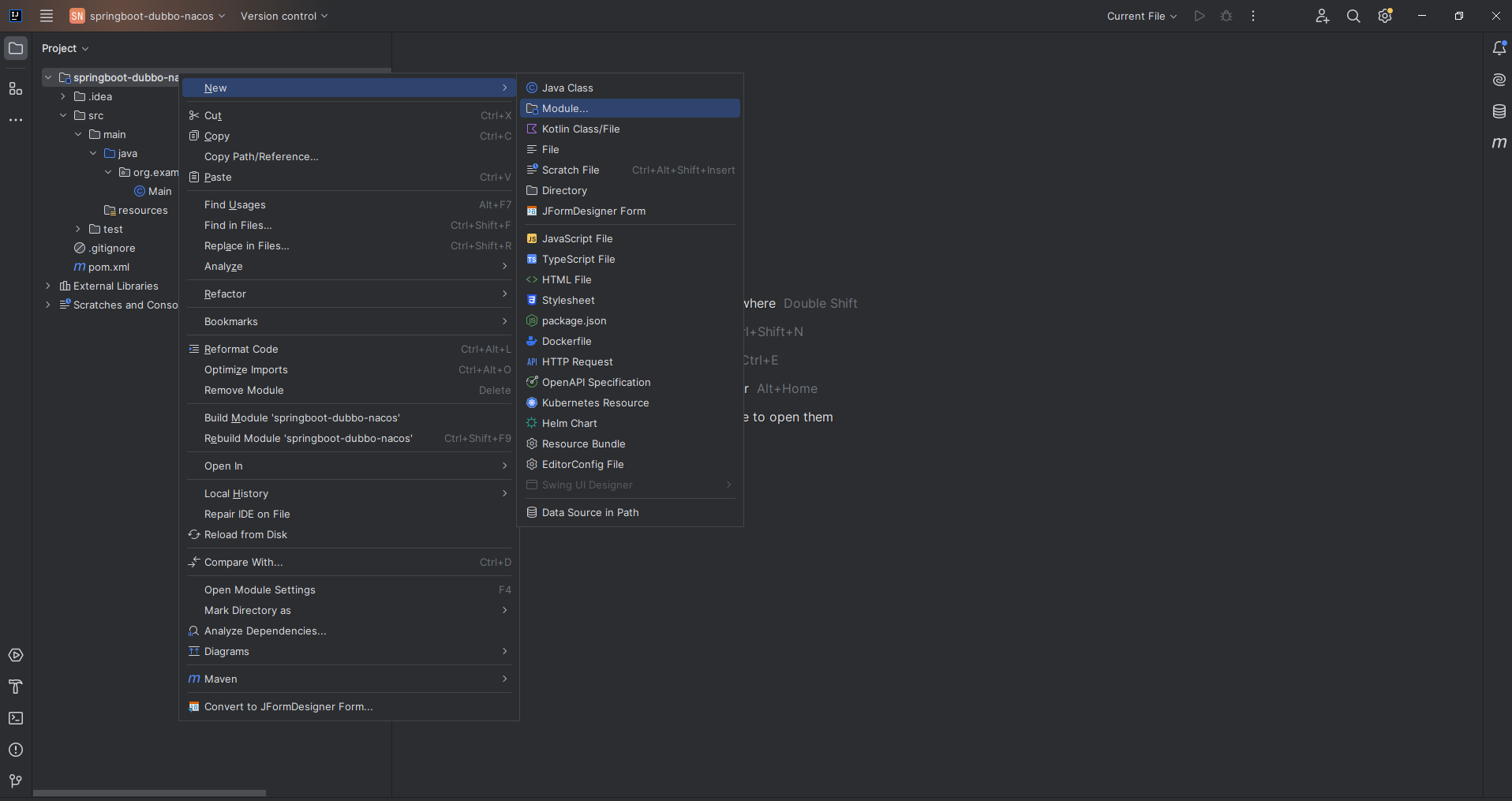1512x801 pixels.
Task: Open Module Settings entry
Action: (349, 590)
